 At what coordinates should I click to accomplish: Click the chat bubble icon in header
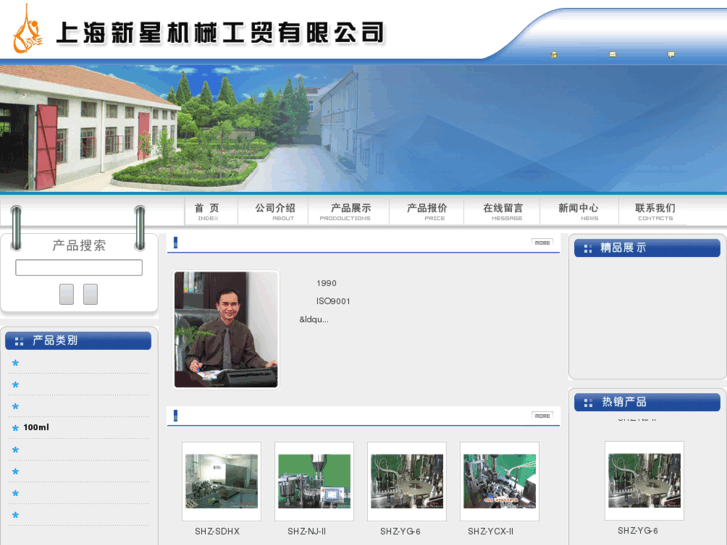click(x=671, y=54)
